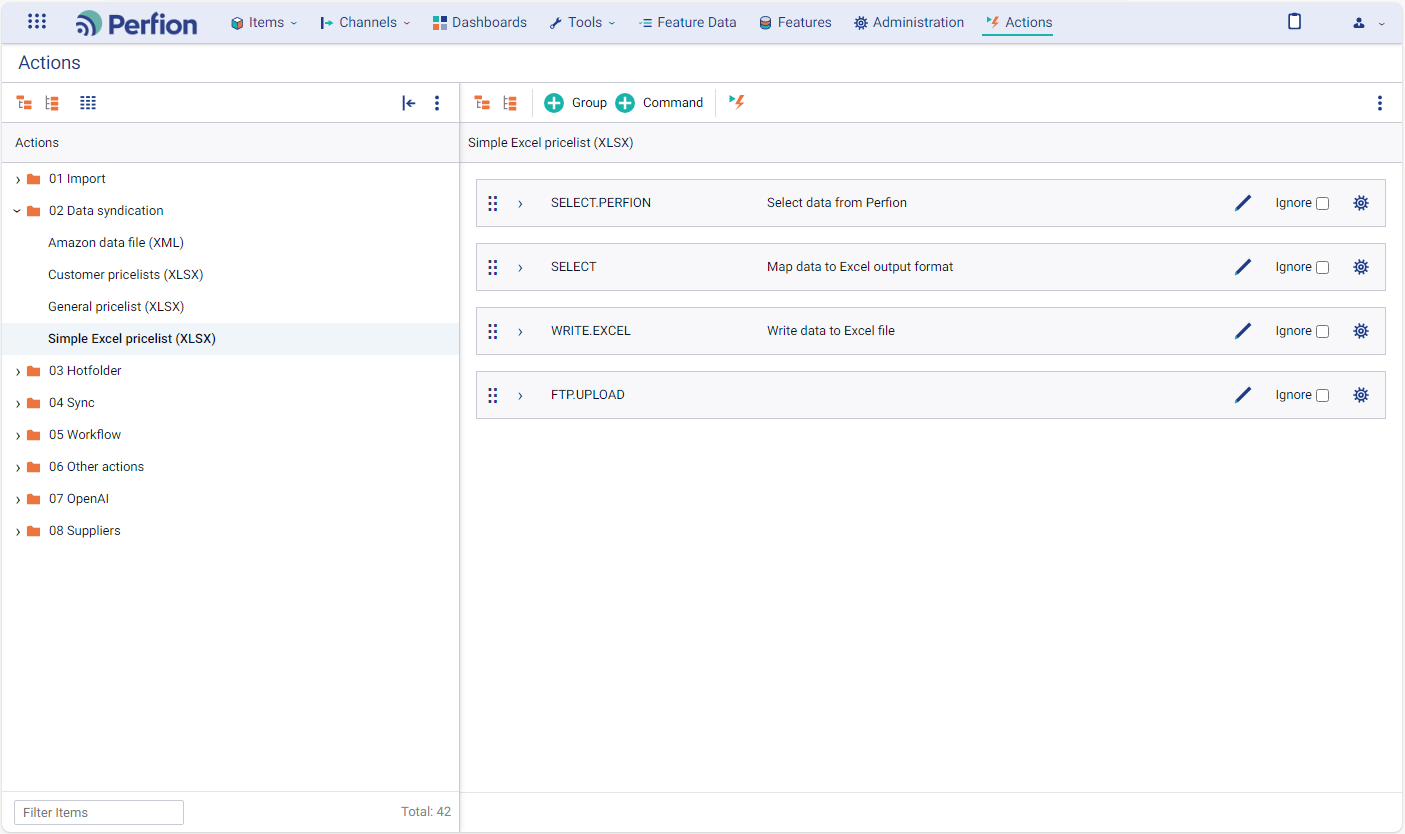Open settings gear for WRITE.EXCEL
The height and width of the screenshot is (834, 1405).
pyautogui.click(x=1361, y=331)
